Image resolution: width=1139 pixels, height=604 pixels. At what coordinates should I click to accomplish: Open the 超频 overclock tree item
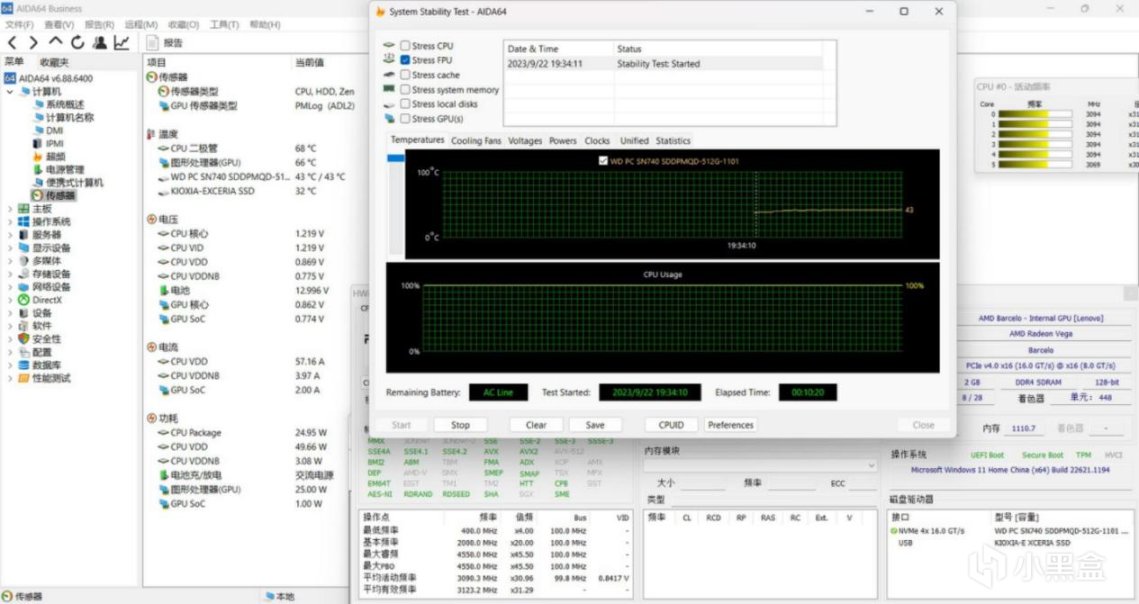click(49, 157)
